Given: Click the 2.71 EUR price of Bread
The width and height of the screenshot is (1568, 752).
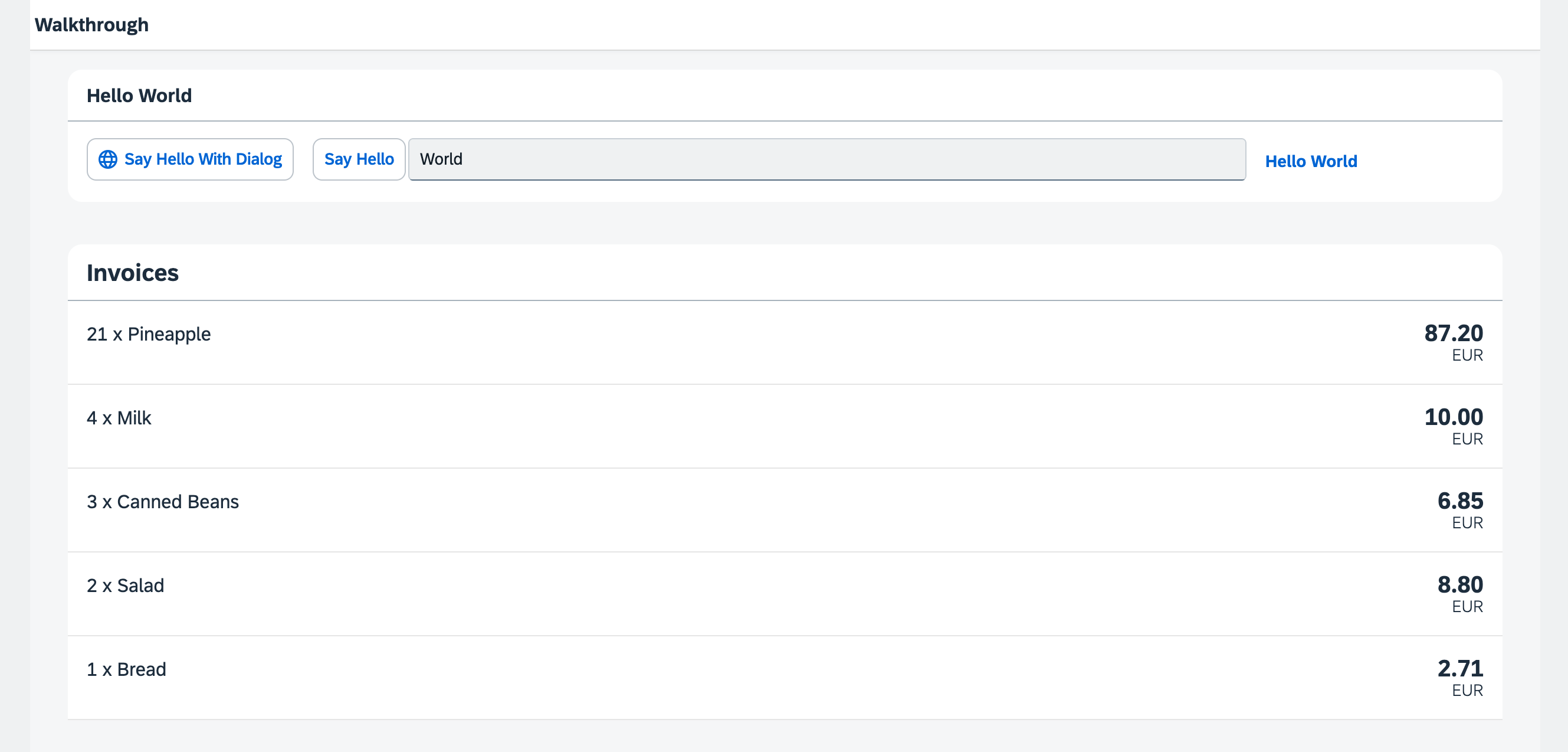Looking at the screenshot, I should coord(1459,669).
